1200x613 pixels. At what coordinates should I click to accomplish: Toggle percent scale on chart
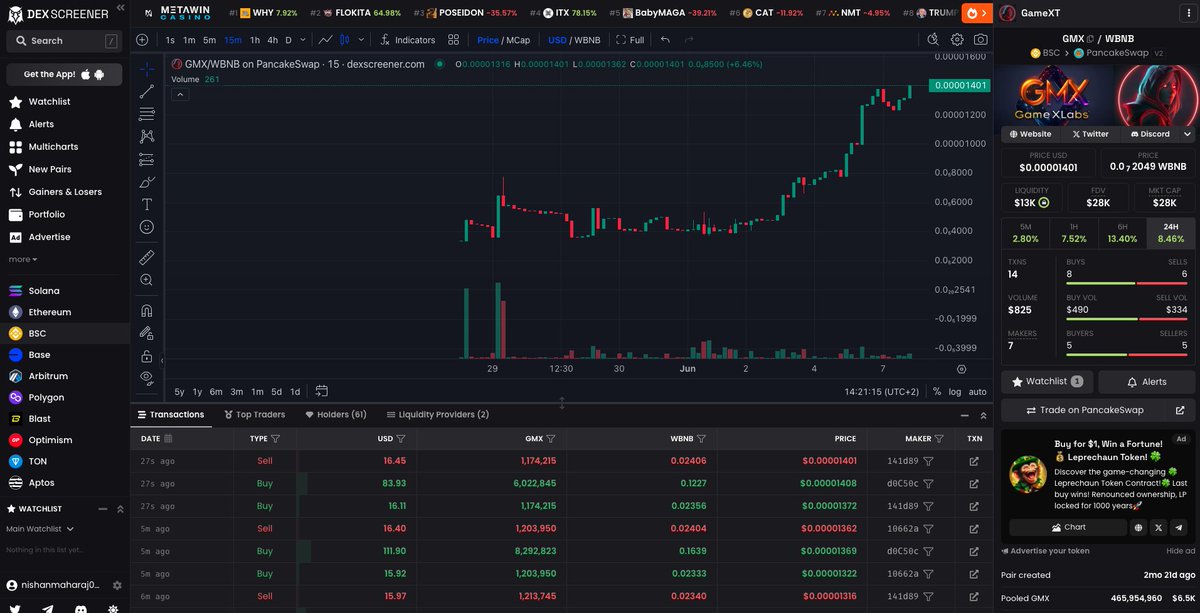tap(936, 392)
